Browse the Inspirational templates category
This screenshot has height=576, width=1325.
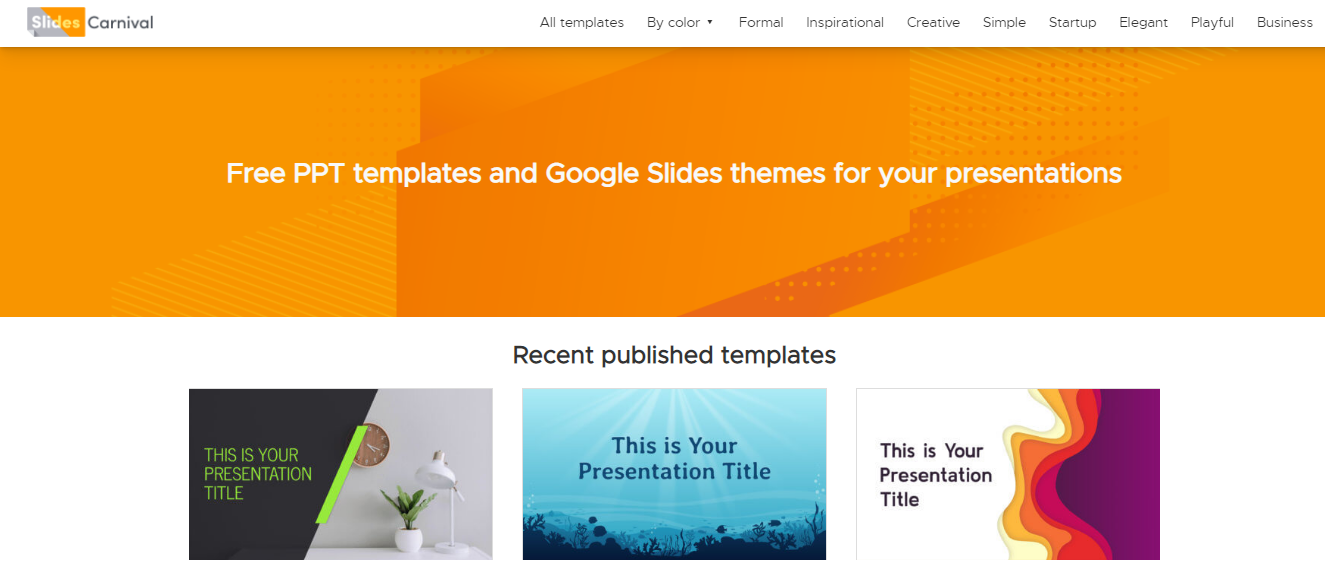point(845,22)
